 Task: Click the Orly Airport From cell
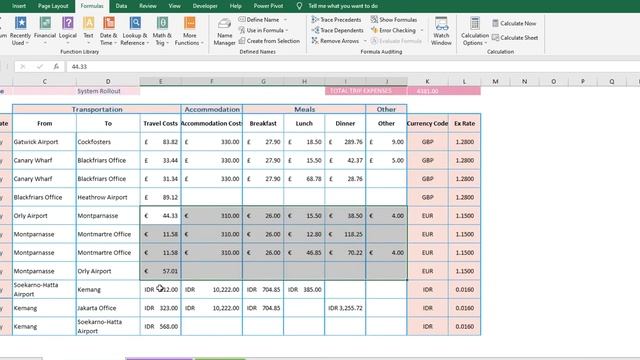[44, 216]
